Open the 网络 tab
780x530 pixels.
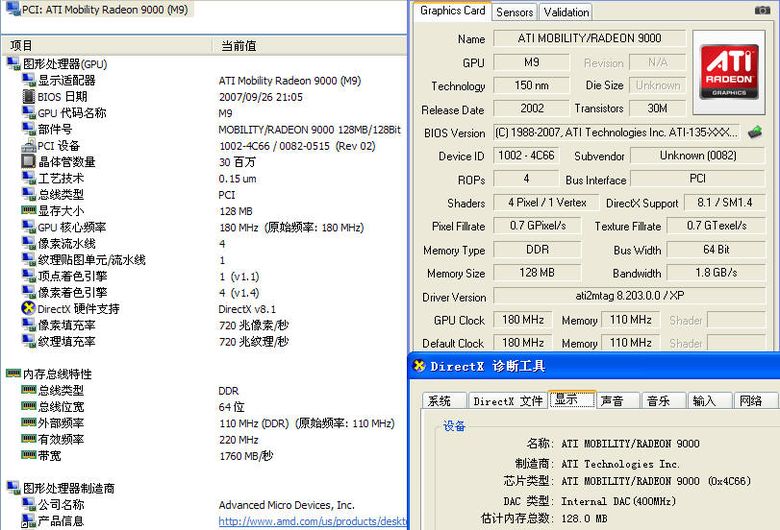pos(755,401)
